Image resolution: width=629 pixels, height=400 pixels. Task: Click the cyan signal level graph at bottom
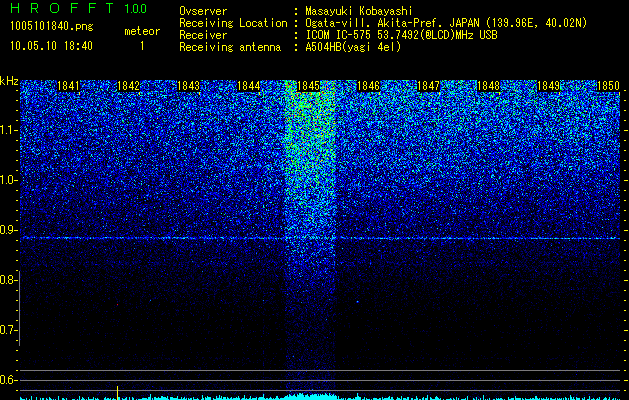320,397
